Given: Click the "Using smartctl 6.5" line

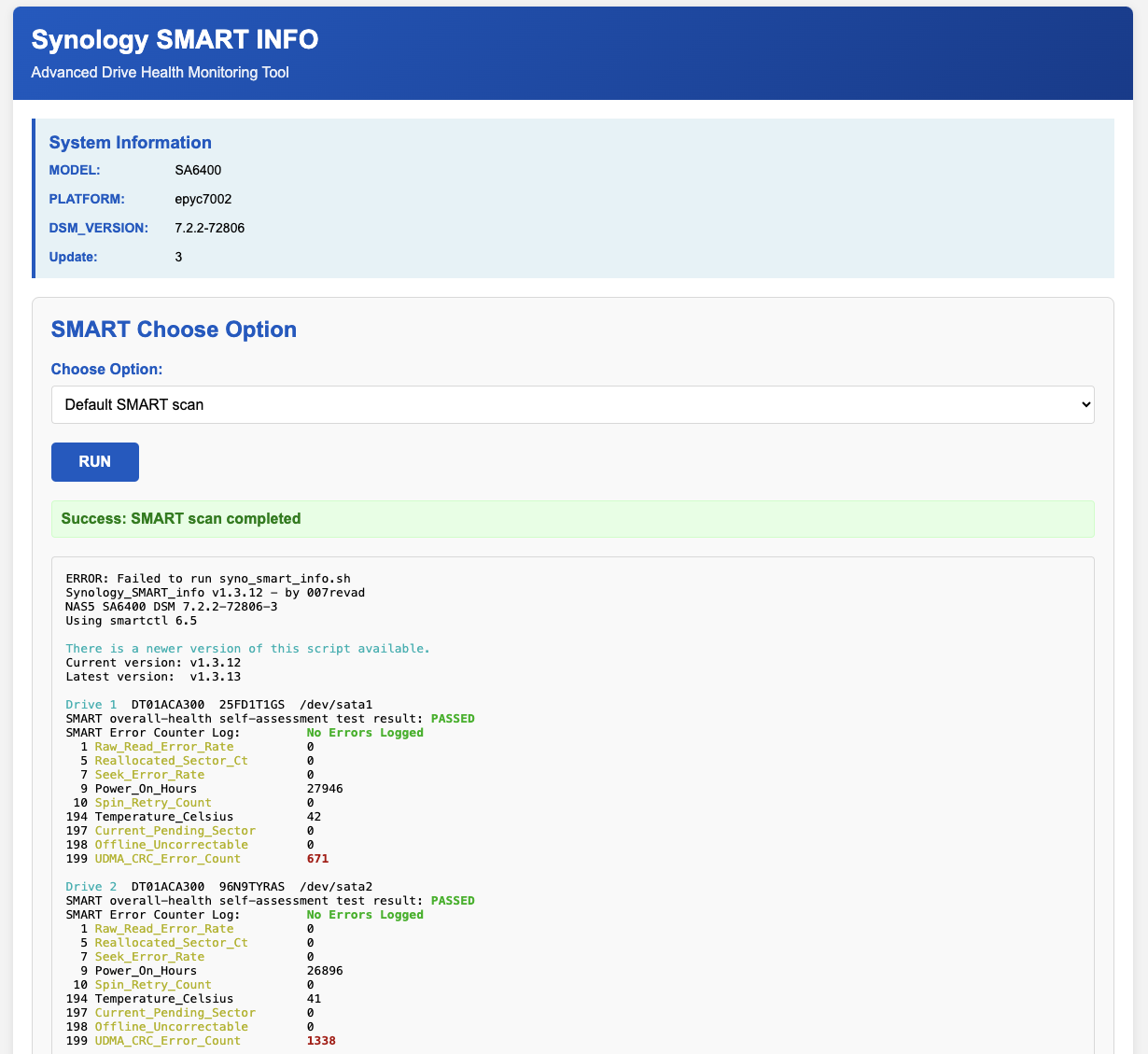Looking at the screenshot, I should click(132, 621).
